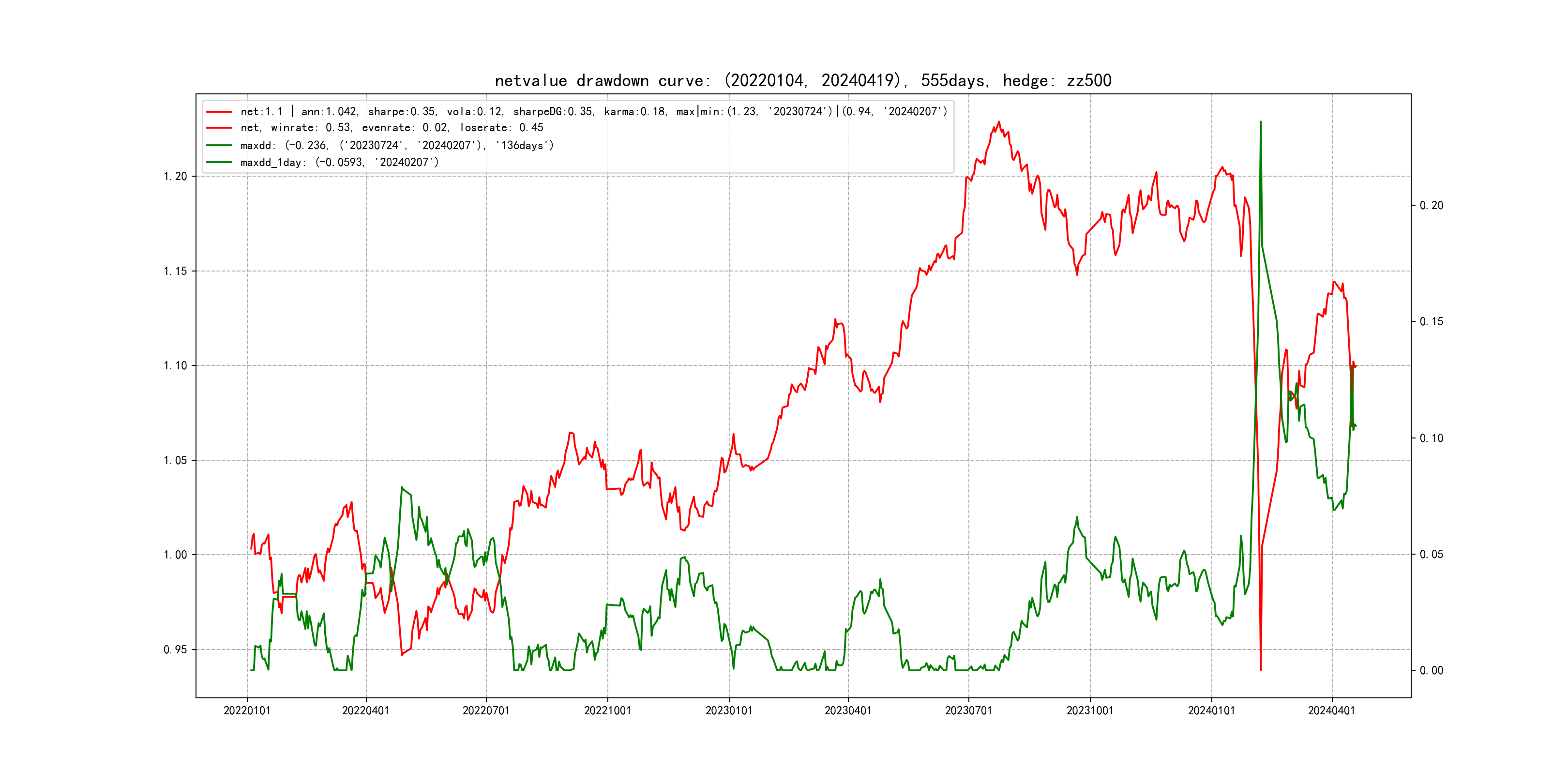Click the 20240101 x-axis date label
The image size is (1568, 784).
[x=1211, y=711]
